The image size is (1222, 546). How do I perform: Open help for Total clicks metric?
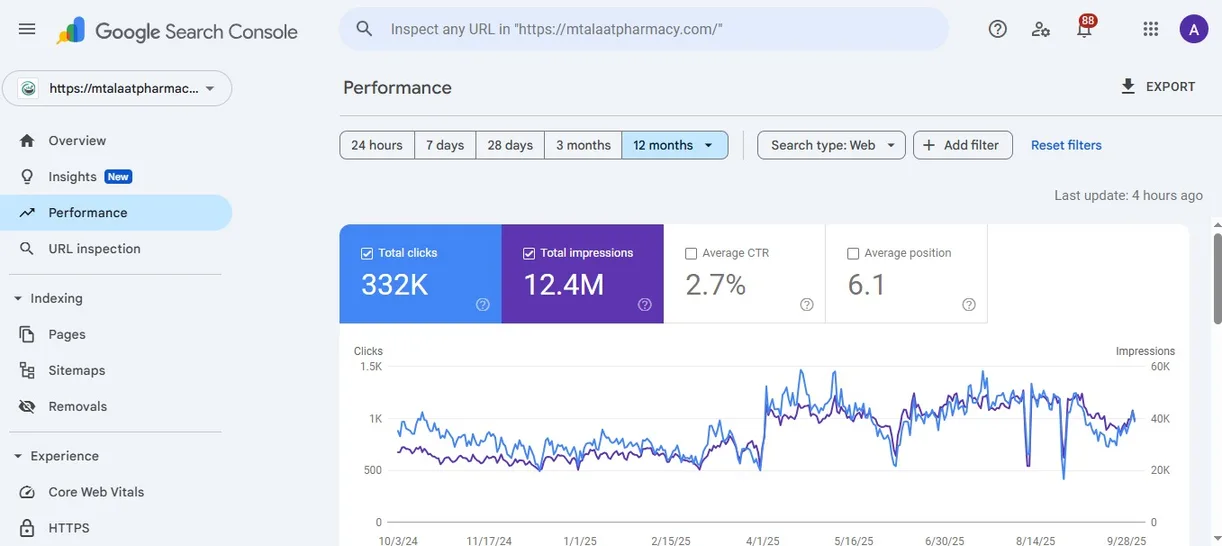tap(483, 305)
